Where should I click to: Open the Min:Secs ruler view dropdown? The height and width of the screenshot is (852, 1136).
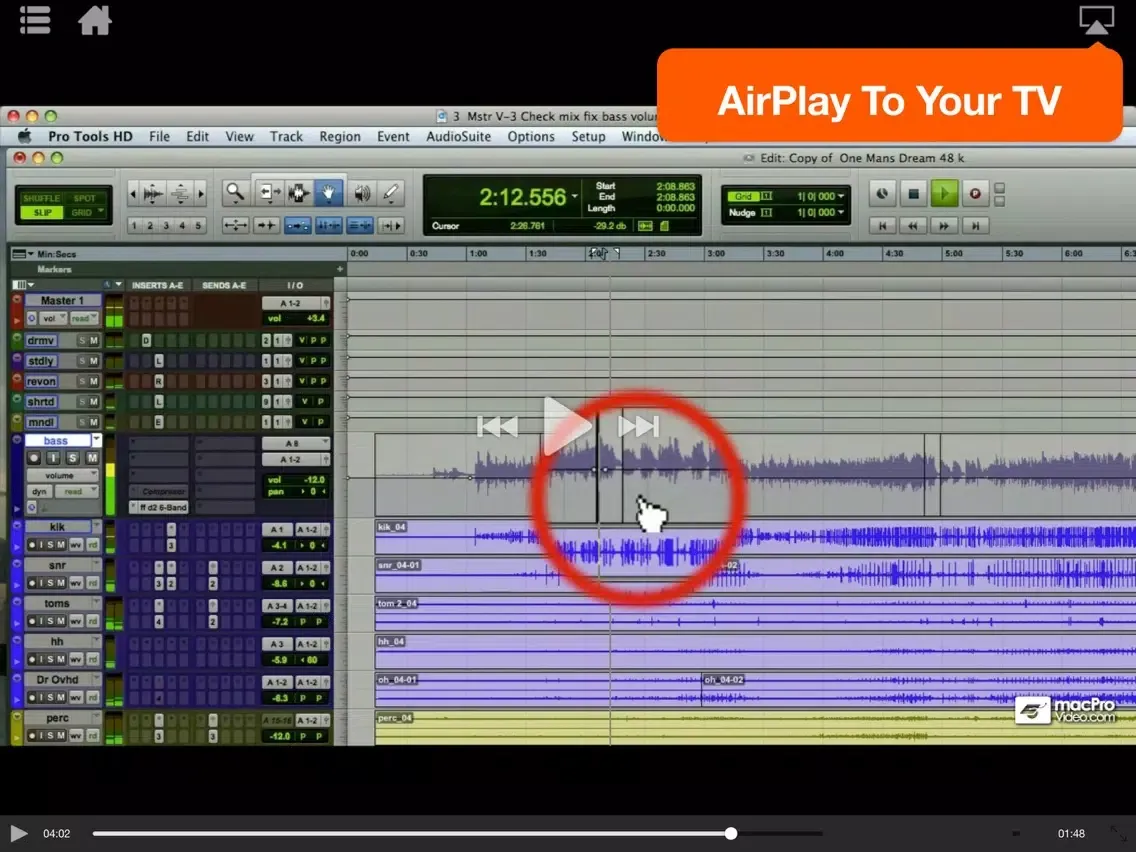point(31,254)
